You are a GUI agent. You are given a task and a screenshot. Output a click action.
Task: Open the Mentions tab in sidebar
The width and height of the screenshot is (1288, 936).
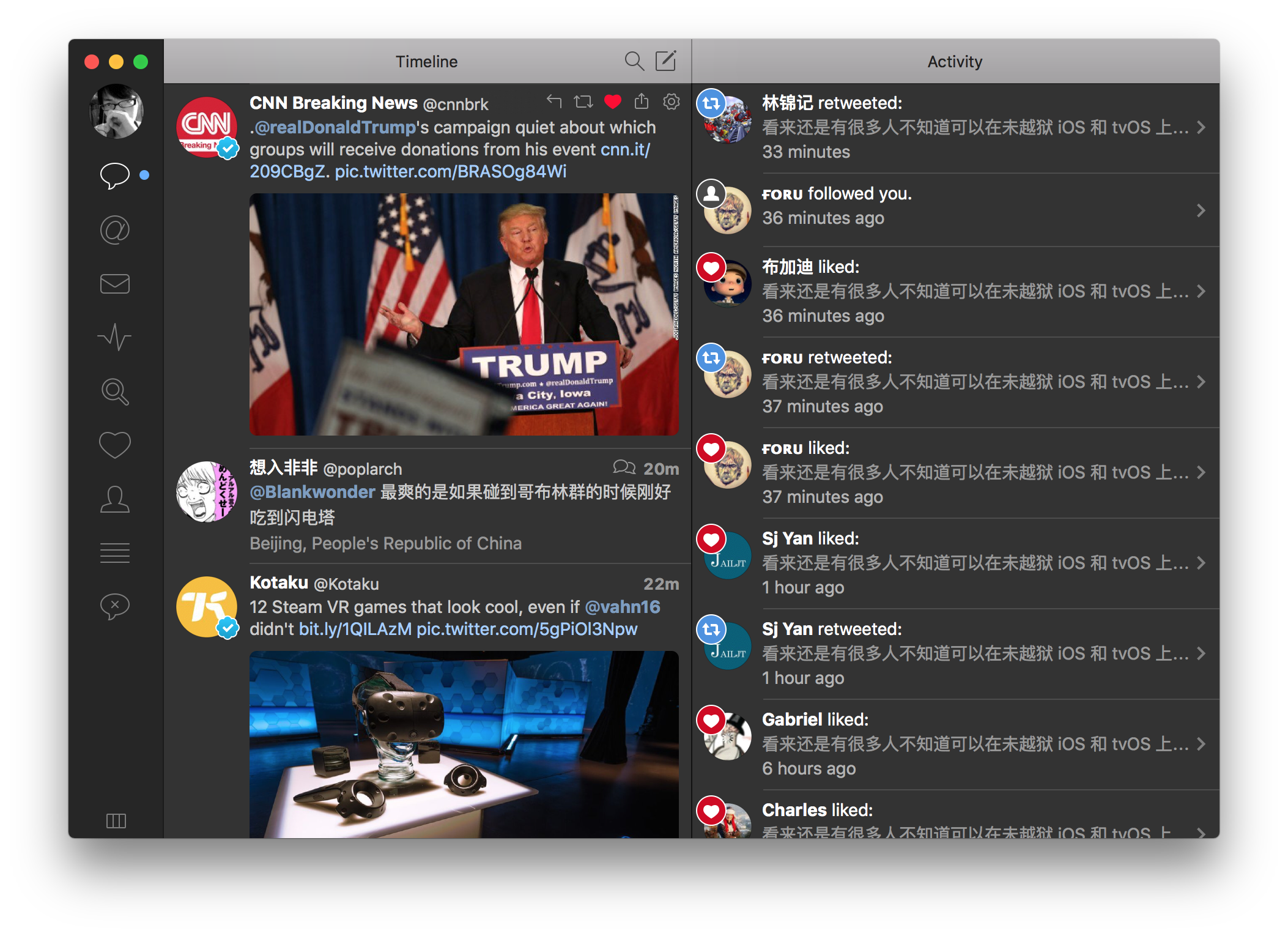click(x=114, y=231)
